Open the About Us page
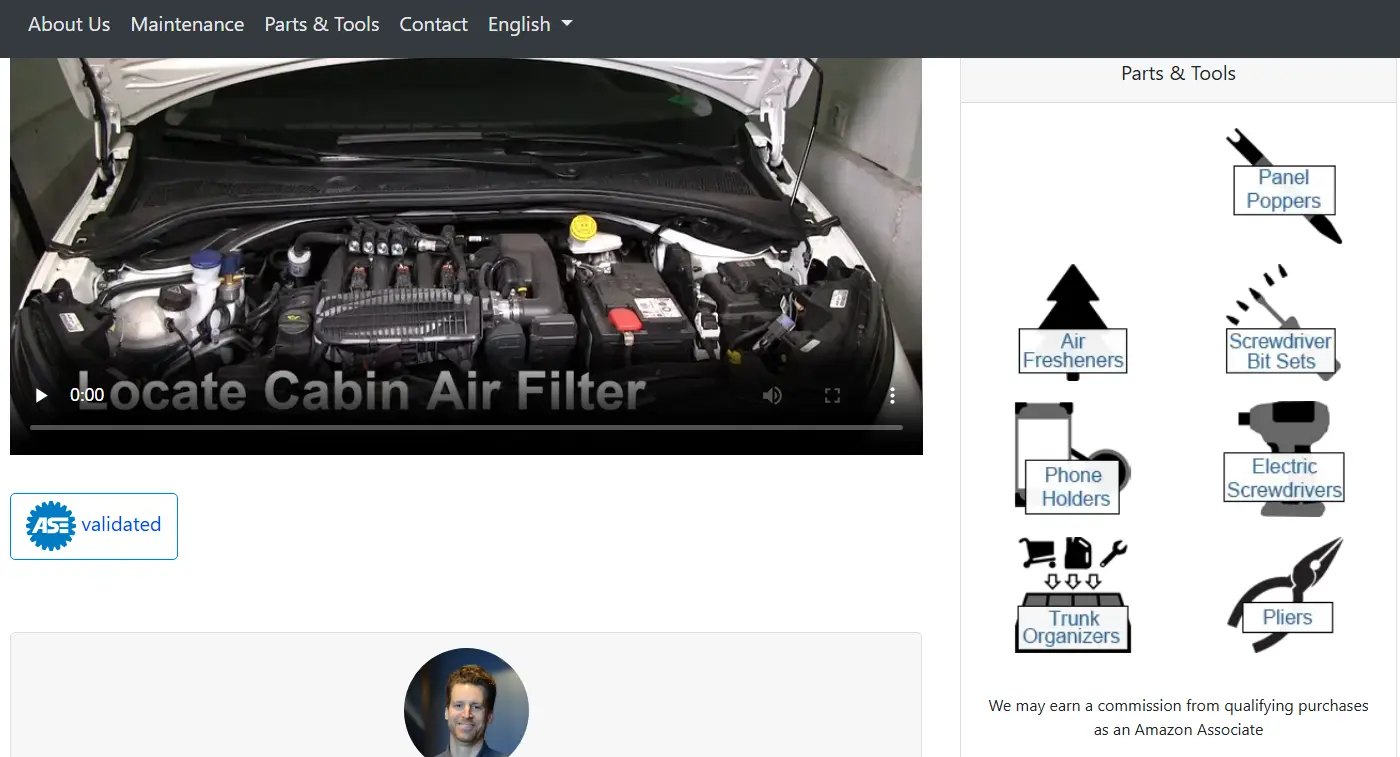 coord(69,24)
